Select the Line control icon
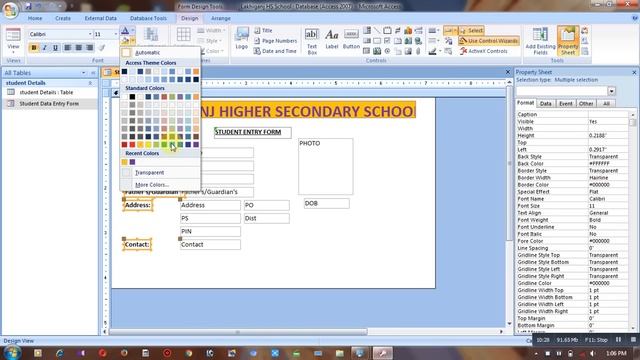The height and width of the screenshot is (360, 640). [x=377, y=31]
